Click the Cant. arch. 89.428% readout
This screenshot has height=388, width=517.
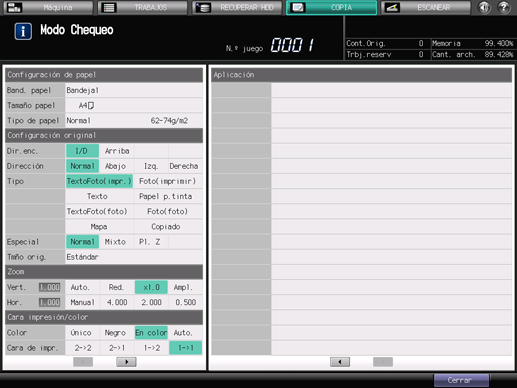point(472,54)
